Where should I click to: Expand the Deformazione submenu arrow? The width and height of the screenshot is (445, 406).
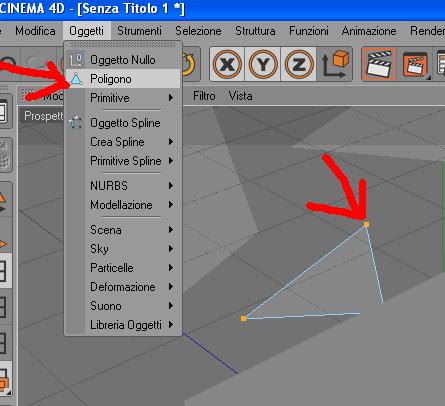coord(171,286)
